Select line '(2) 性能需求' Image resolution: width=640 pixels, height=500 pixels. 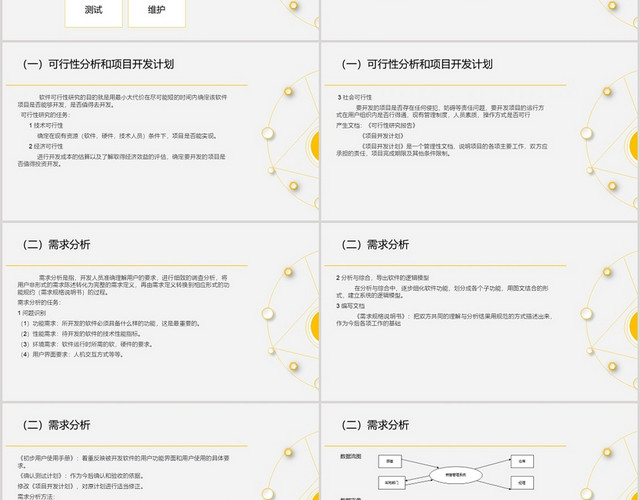click(81, 334)
